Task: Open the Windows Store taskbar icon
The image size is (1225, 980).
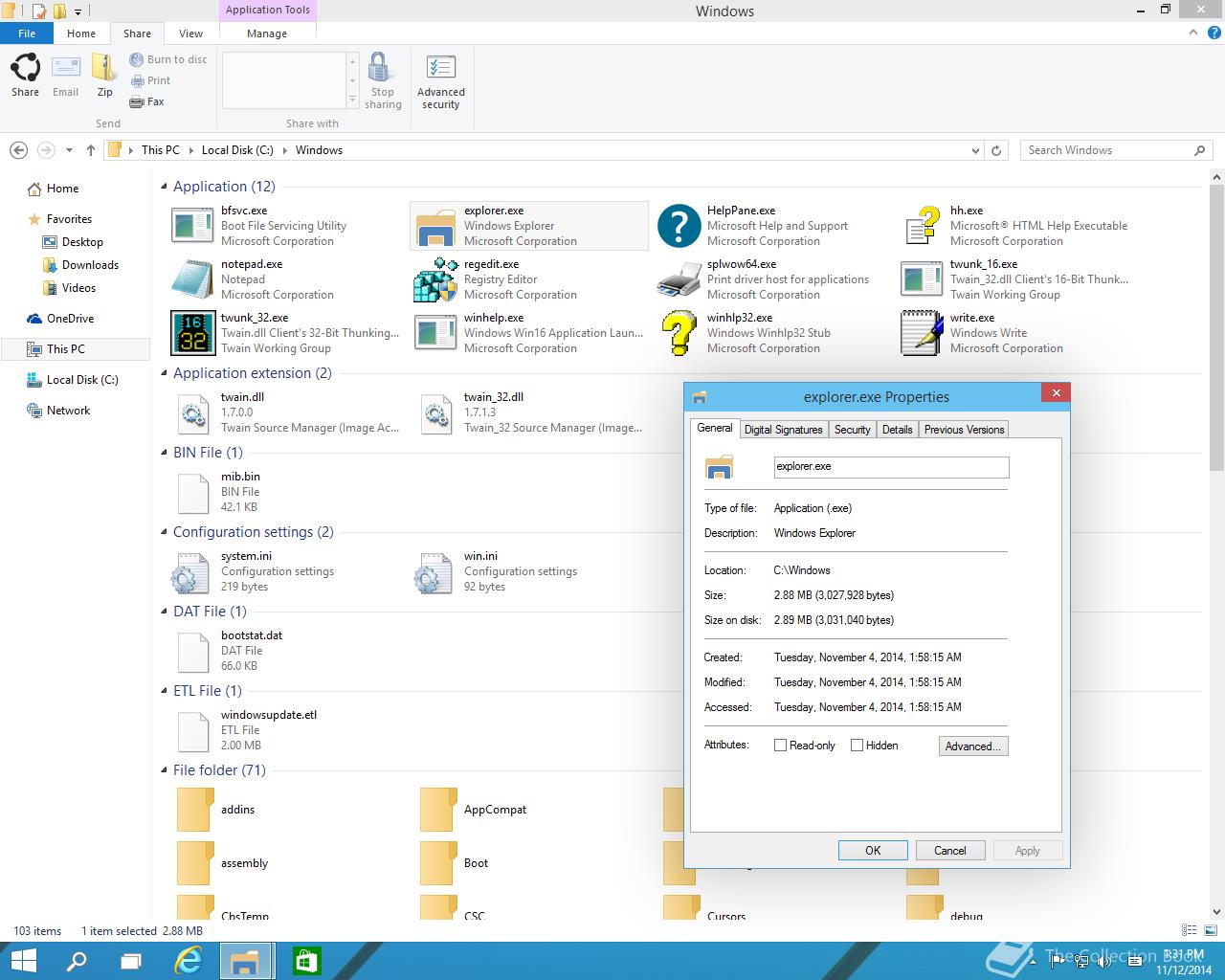Action: pos(306,961)
